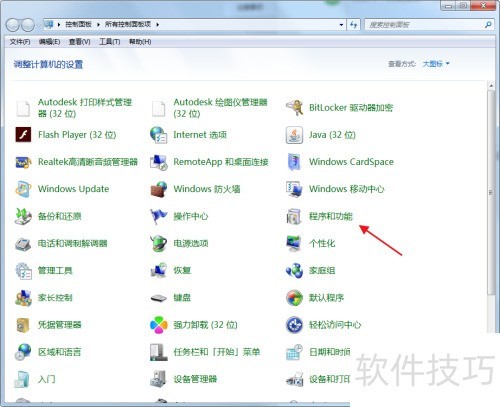Image resolution: width=500 pixels, height=407 pixels.
Task: Click the search magnifier icon
Action: [x=488, y=24]
